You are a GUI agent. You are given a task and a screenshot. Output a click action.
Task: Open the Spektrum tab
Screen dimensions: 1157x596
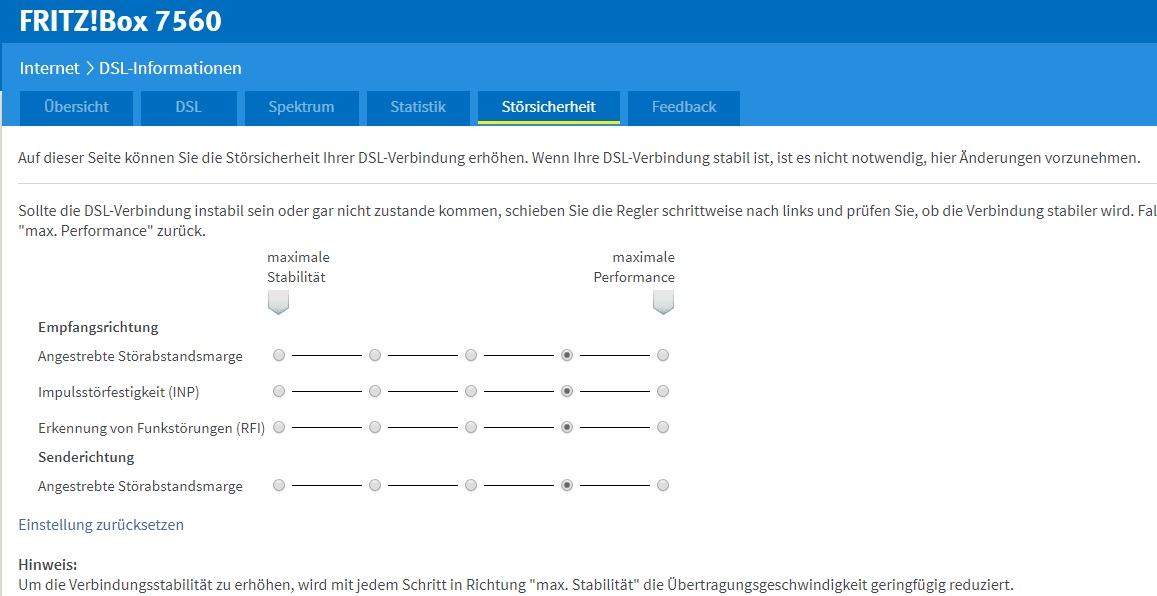301,108
